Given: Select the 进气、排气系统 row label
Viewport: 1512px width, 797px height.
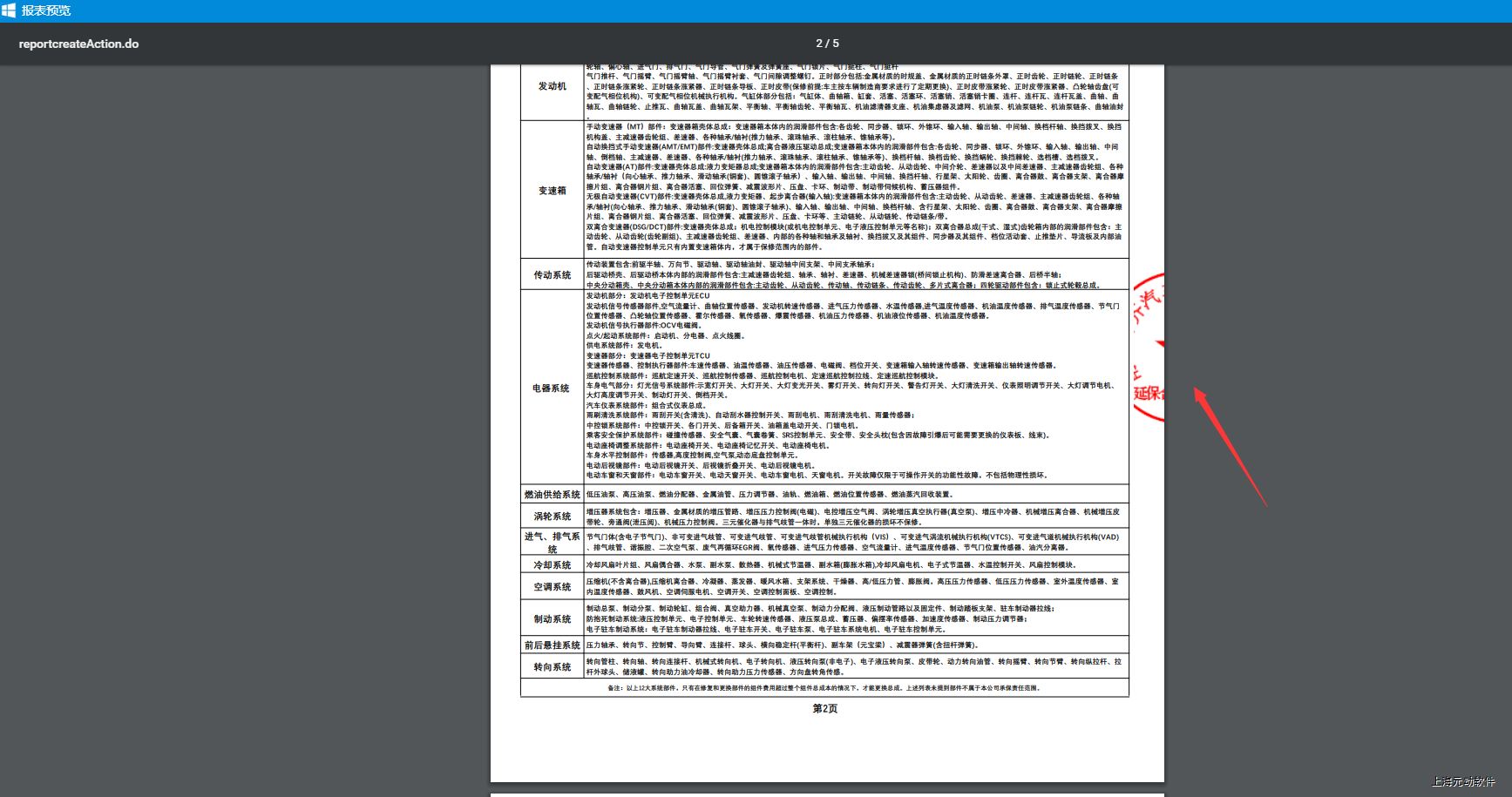Looking at the screenshot, I should click(552, 542).
